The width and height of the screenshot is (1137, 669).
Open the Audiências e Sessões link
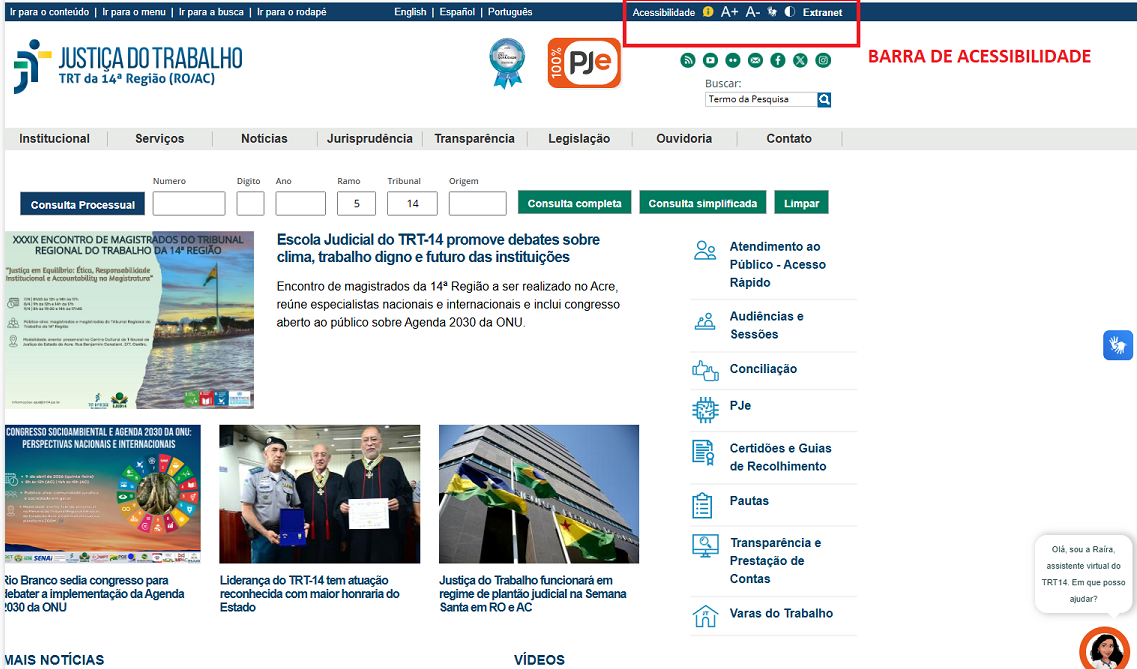tap(766, 325)
